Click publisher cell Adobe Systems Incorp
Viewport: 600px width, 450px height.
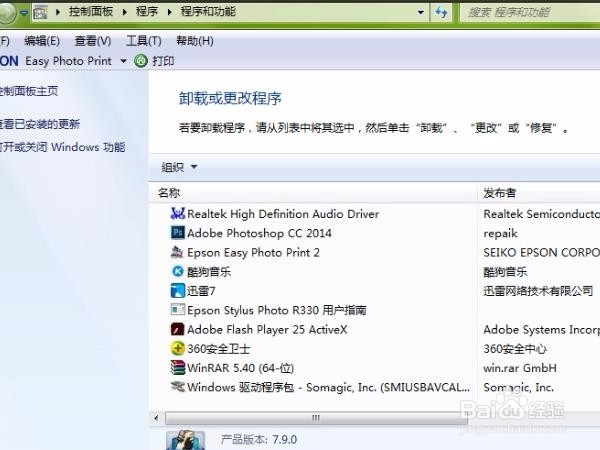pos(541,329)
